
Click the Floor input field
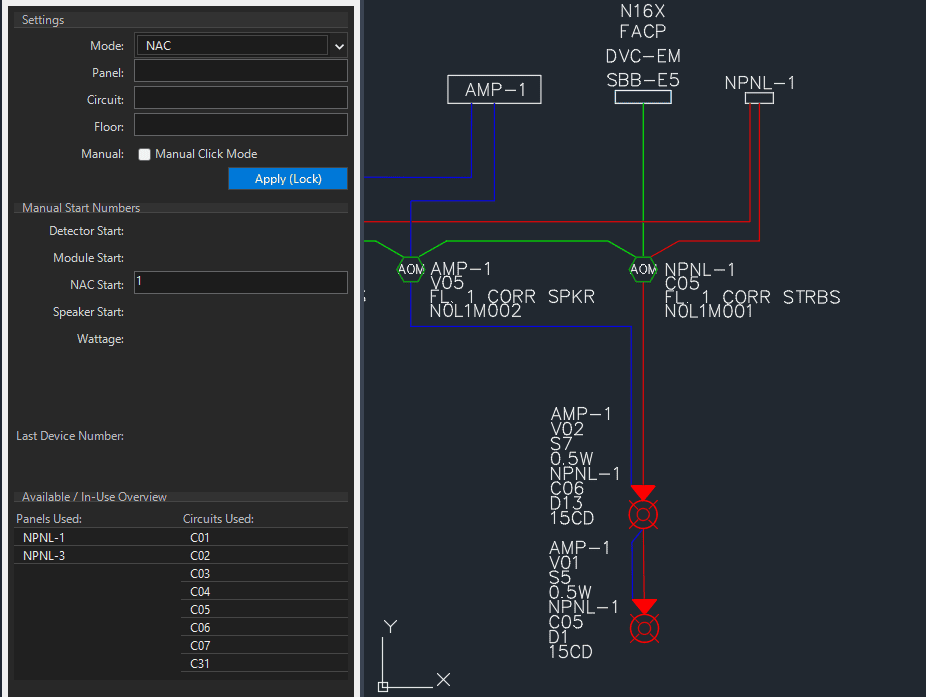tap(240, 125)
